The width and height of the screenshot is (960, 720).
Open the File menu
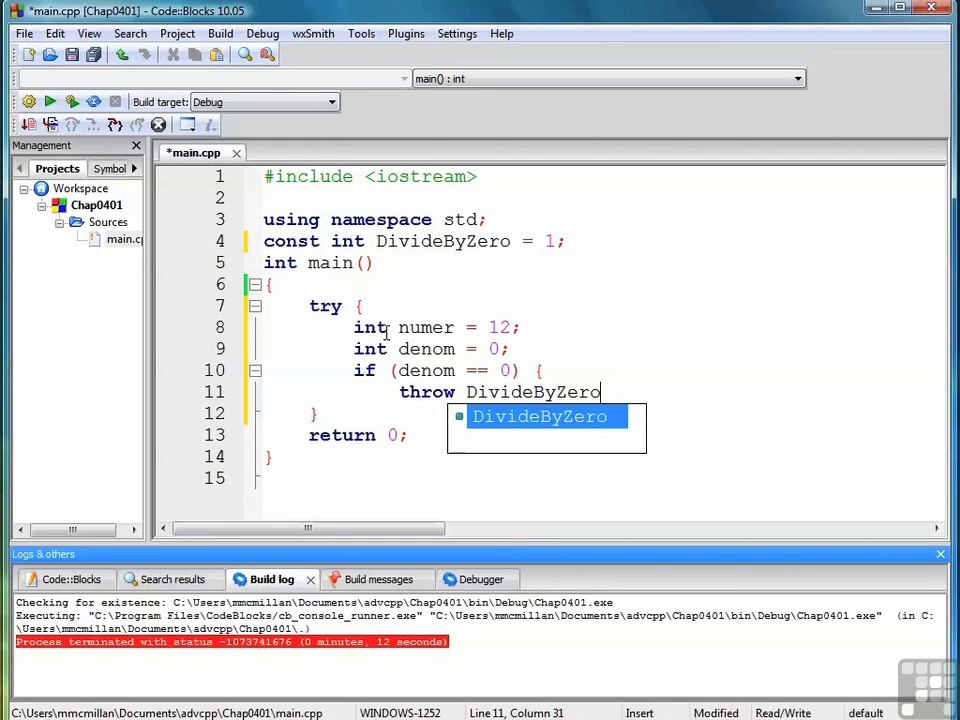(24, 34)
